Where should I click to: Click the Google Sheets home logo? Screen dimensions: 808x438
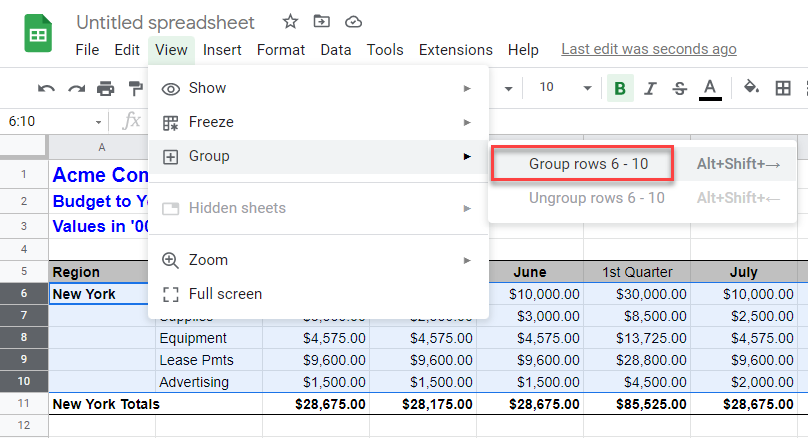[39, 35]
